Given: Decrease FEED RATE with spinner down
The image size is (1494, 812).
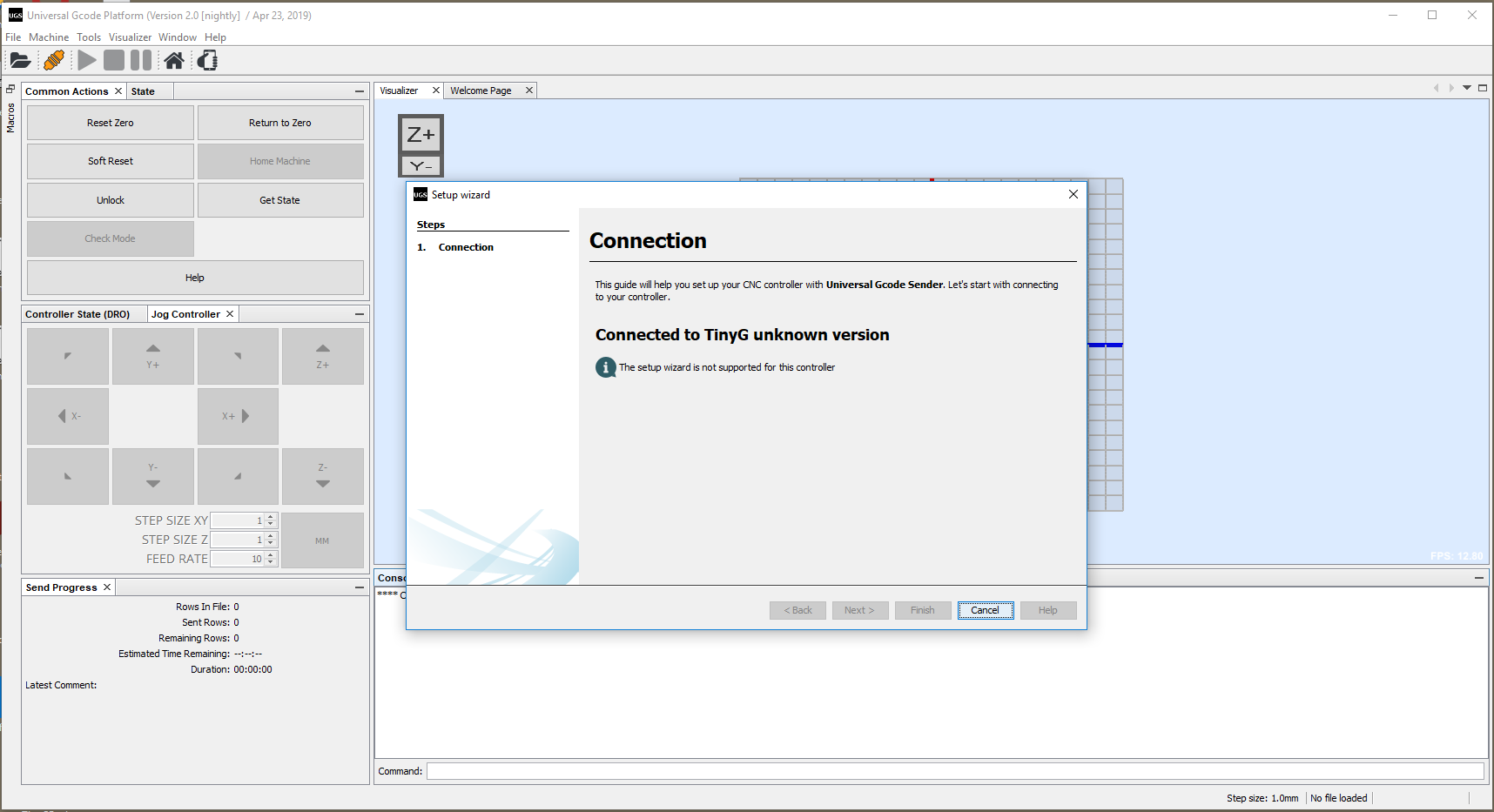Looking at the screenshot, I should (x=271, y=562).
